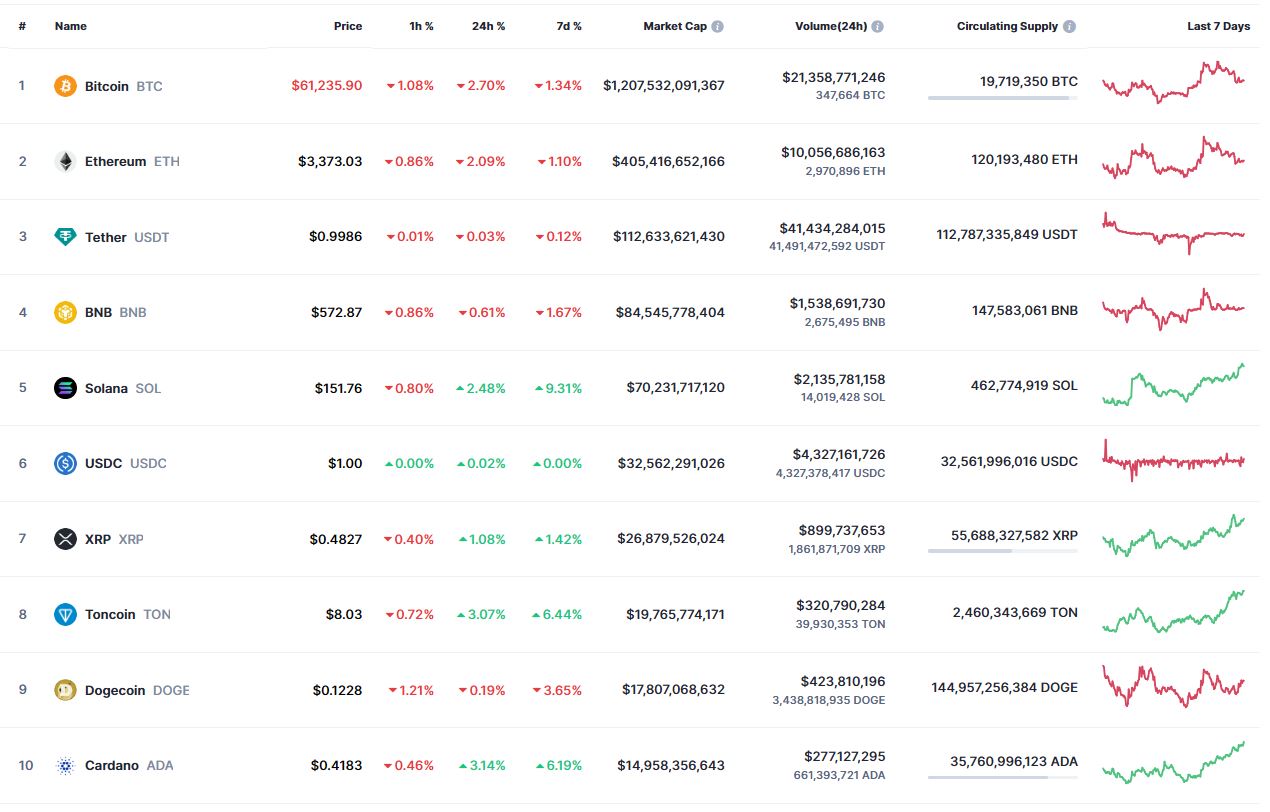Open the Cardano ADA coin page
The width and height of the screenshot is (1270, 812).
112,766
